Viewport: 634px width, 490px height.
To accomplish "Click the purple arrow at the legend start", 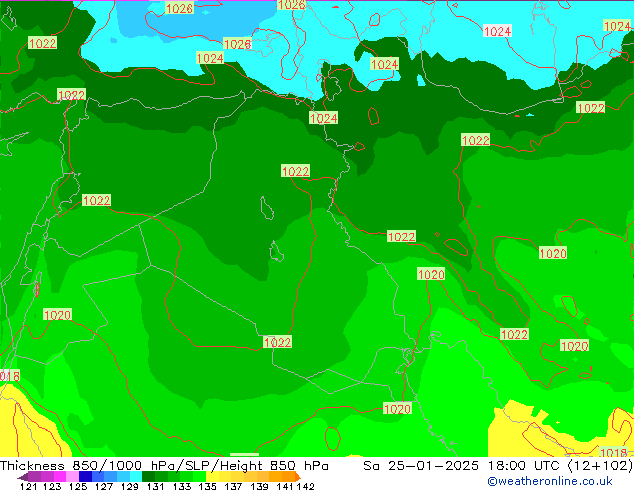I will click(x=23, y=477).
